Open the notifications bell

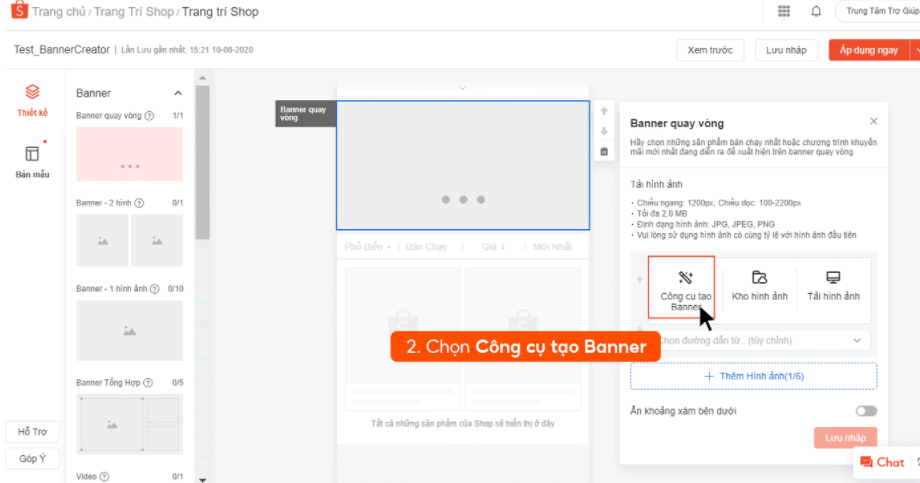[x=816, y=12]
